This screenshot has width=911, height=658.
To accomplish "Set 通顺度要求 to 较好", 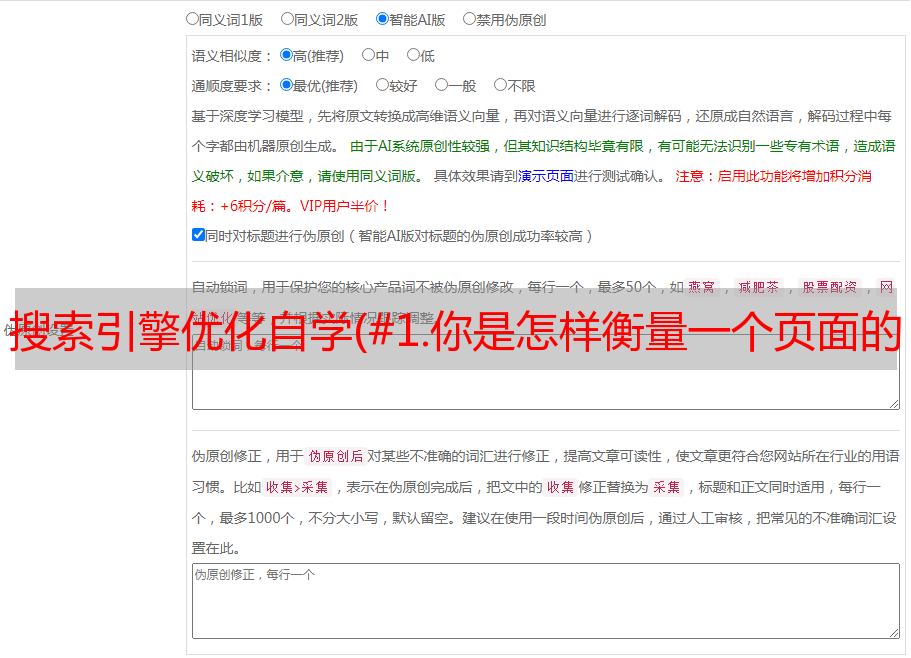I will coord(382,85).
